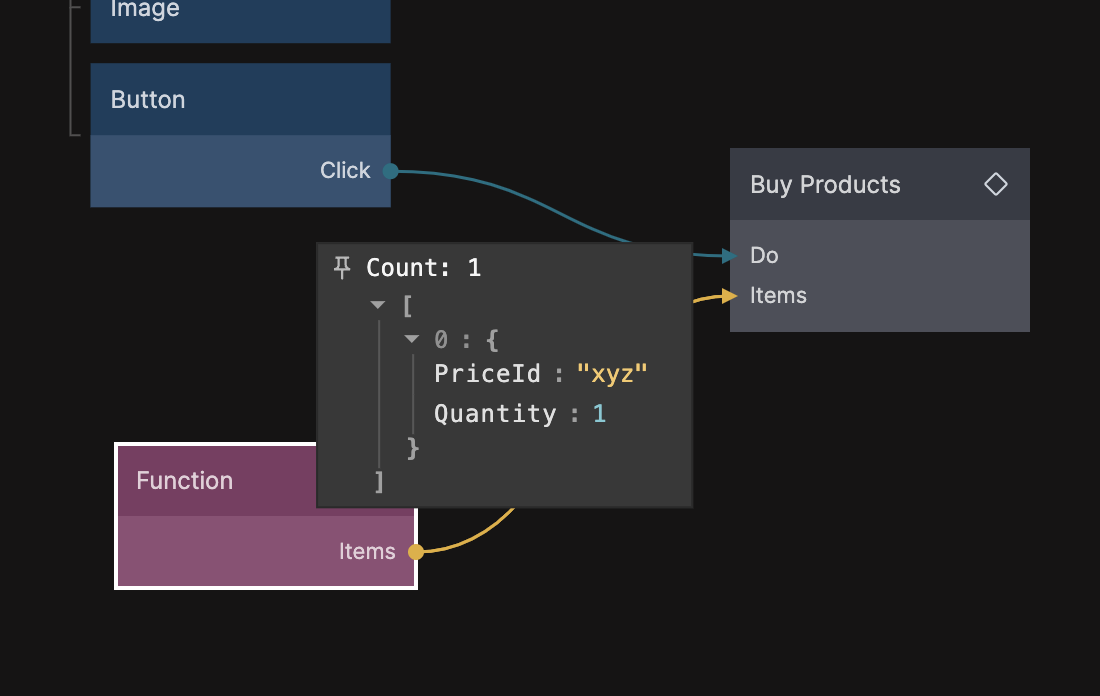Click the Quantity value 1
This screenshot has width=1100, height=696.
(599, 414)
